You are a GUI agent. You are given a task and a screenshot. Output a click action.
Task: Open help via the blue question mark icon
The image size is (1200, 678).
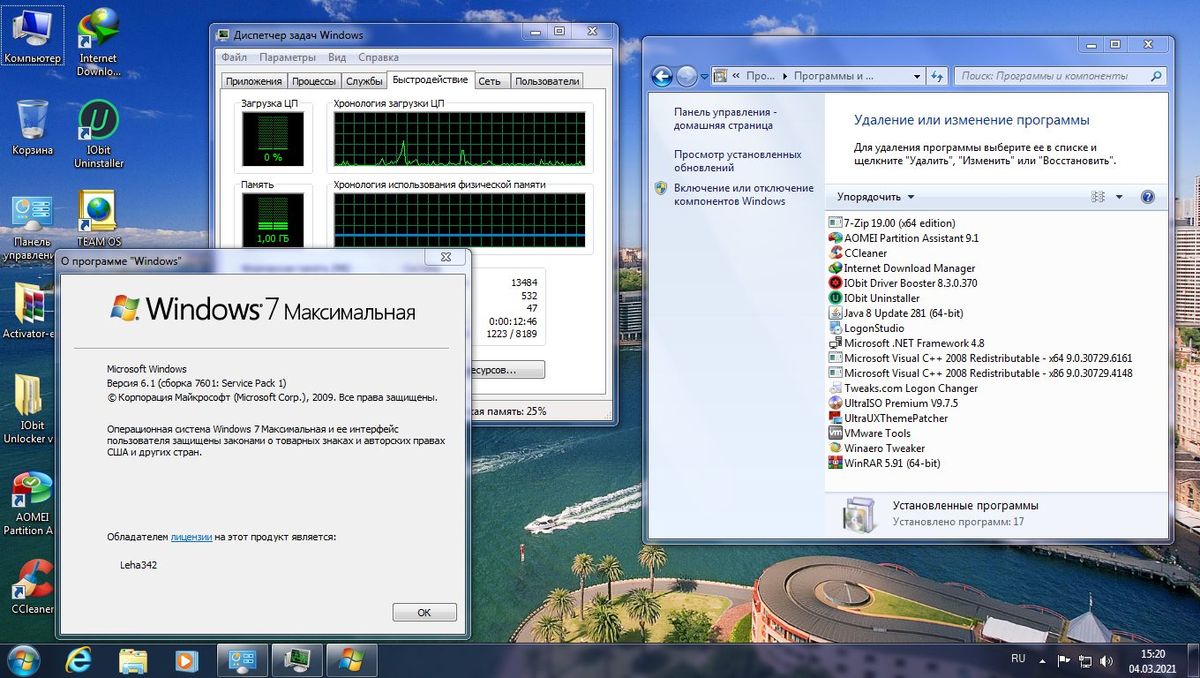pyautogui.click(x=1148, y=197)
